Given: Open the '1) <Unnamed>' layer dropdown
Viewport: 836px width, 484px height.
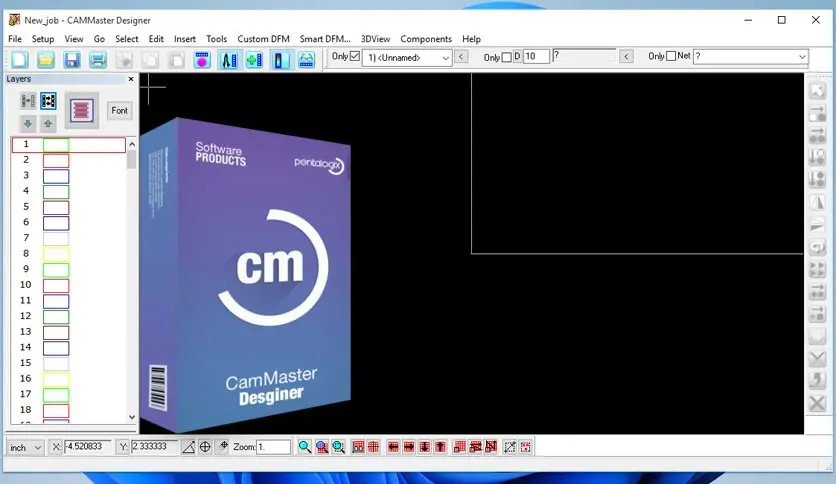Looking at the screenshot, I should (407, 58).
